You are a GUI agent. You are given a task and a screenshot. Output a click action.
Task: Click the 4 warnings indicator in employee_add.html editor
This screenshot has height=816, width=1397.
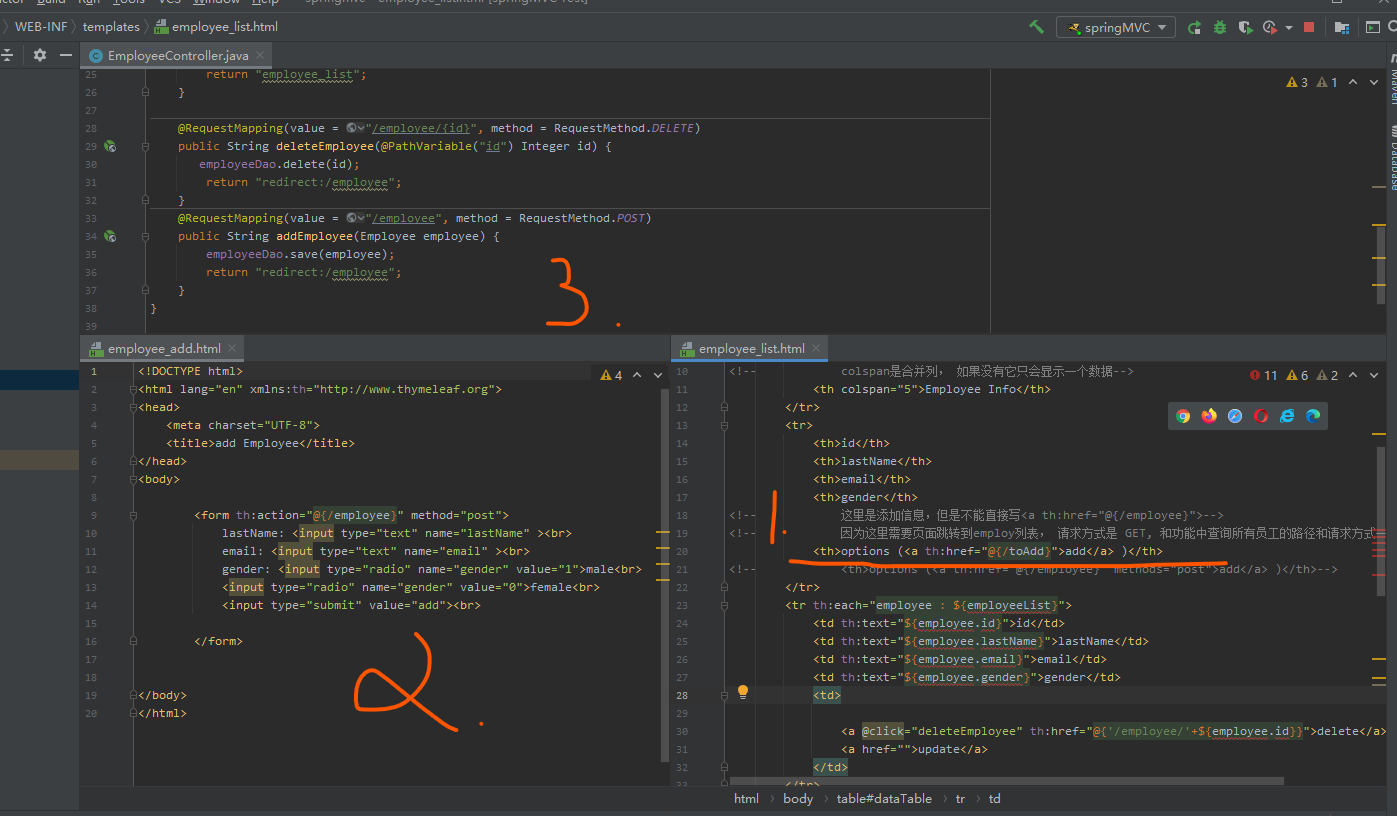611,375
